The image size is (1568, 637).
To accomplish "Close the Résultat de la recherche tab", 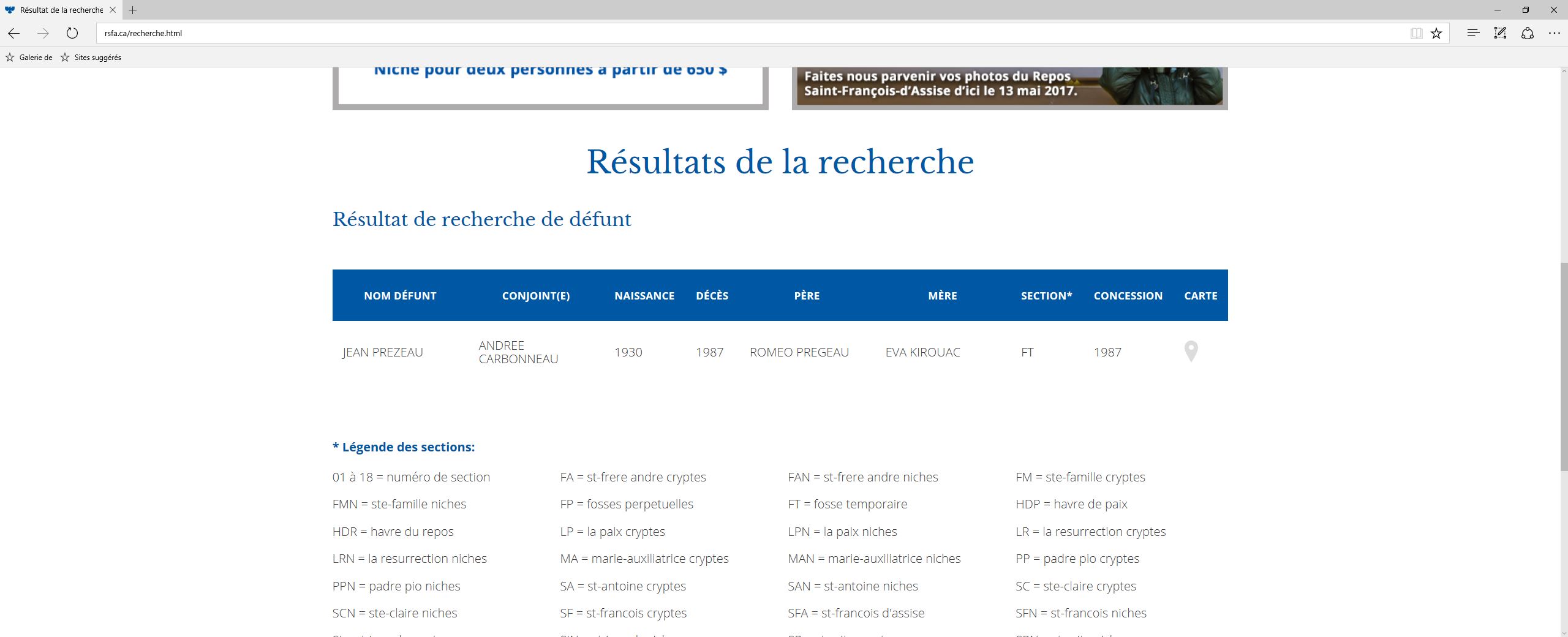I will 113,10.
